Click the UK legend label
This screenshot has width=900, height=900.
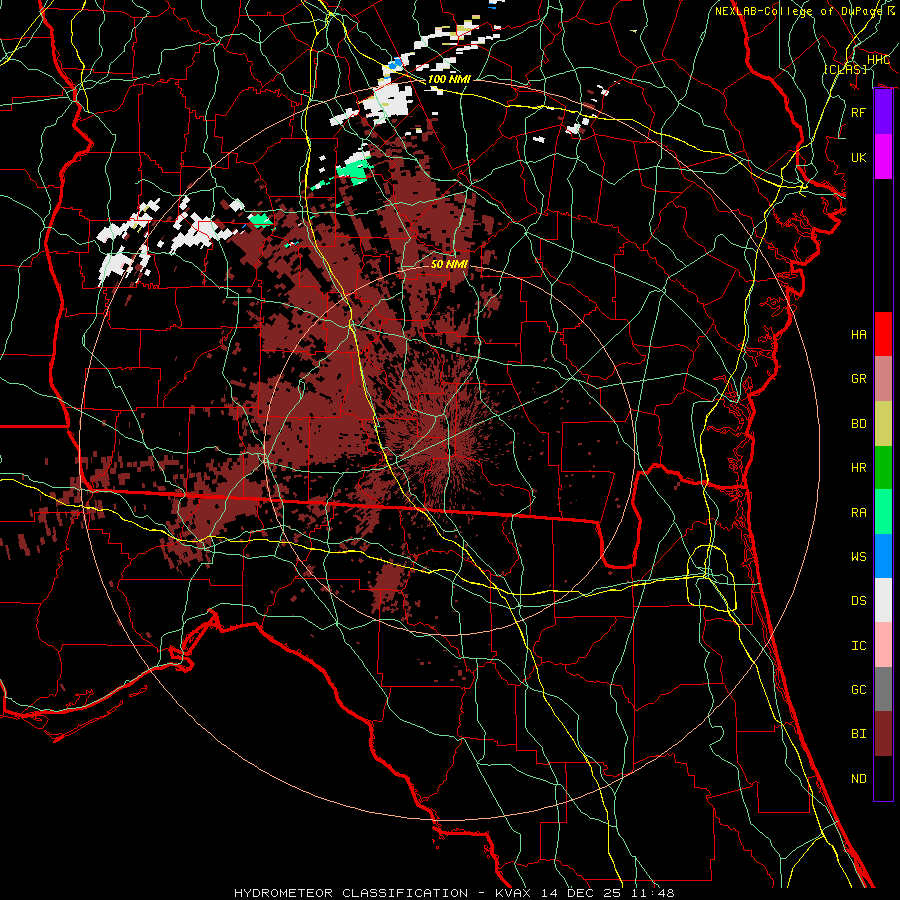(858, 157)
